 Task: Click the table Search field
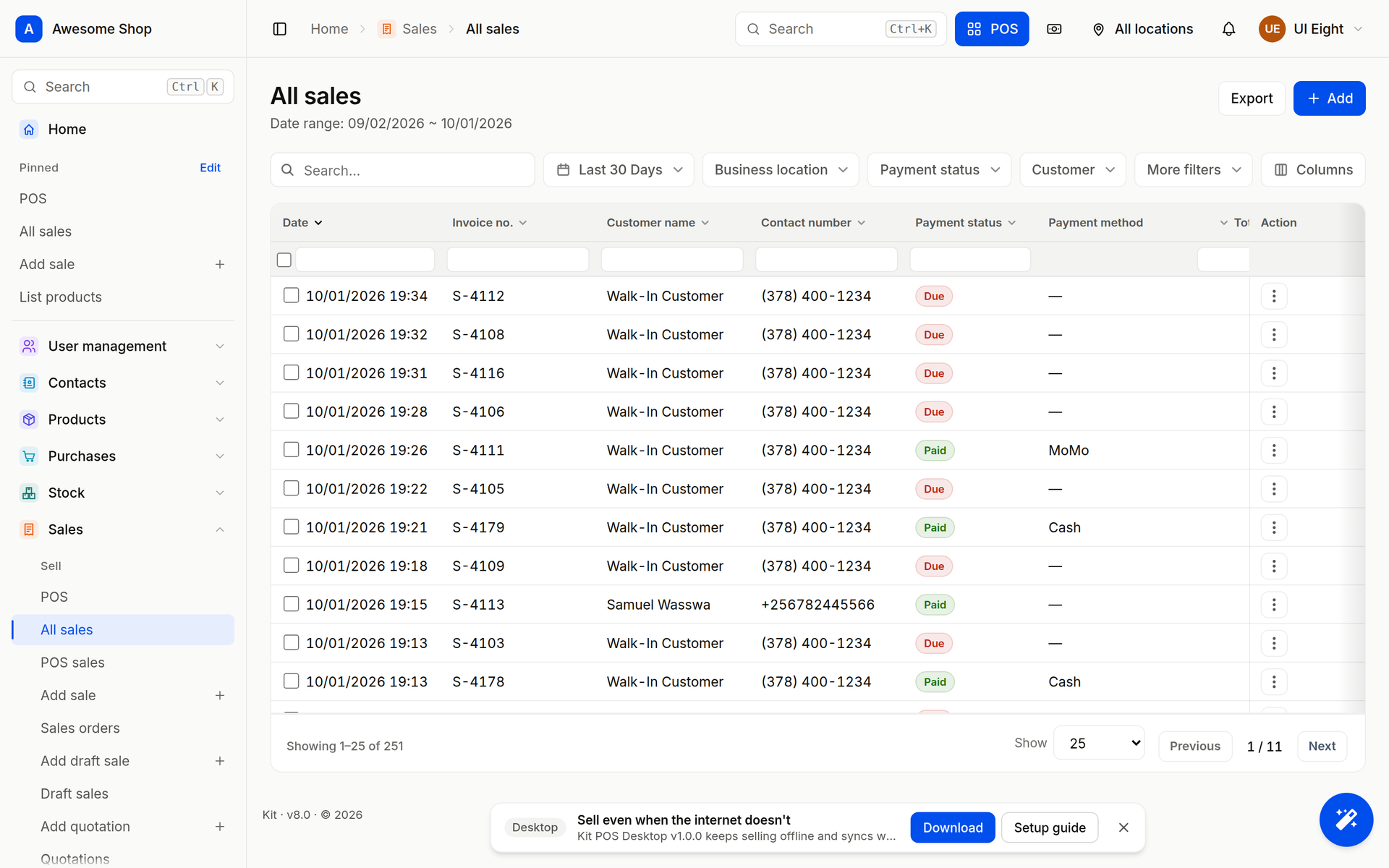pyautogui.click(x=403, y=170)
